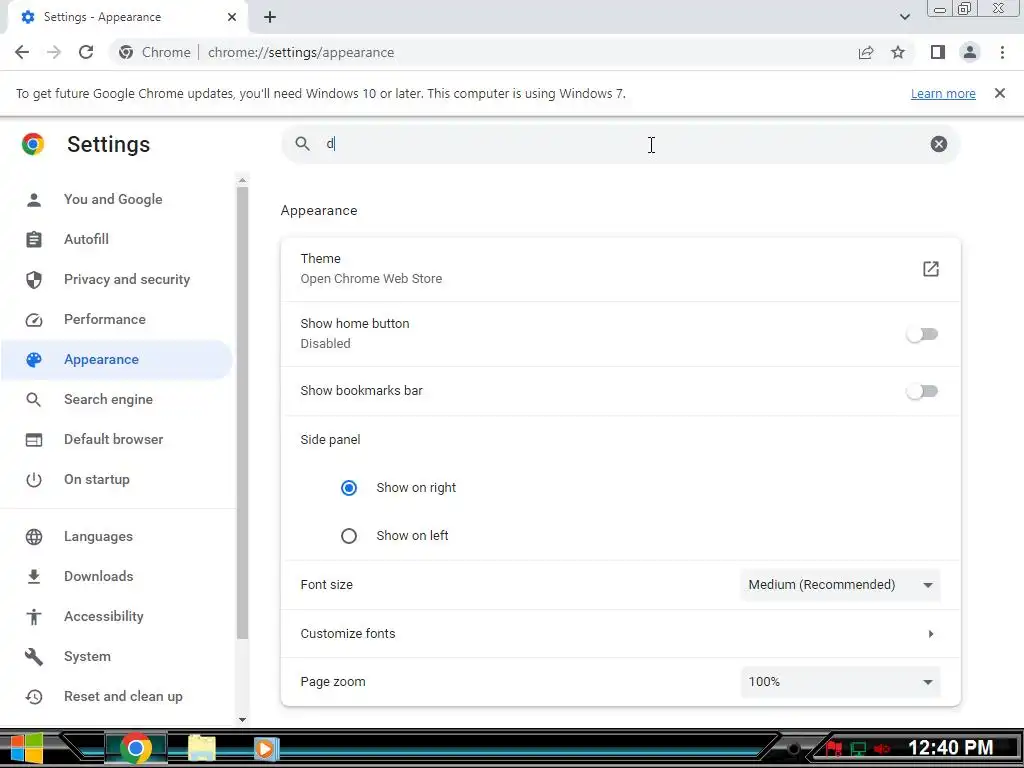
Task: Click the forward navigation arrow
Action: 54,52
